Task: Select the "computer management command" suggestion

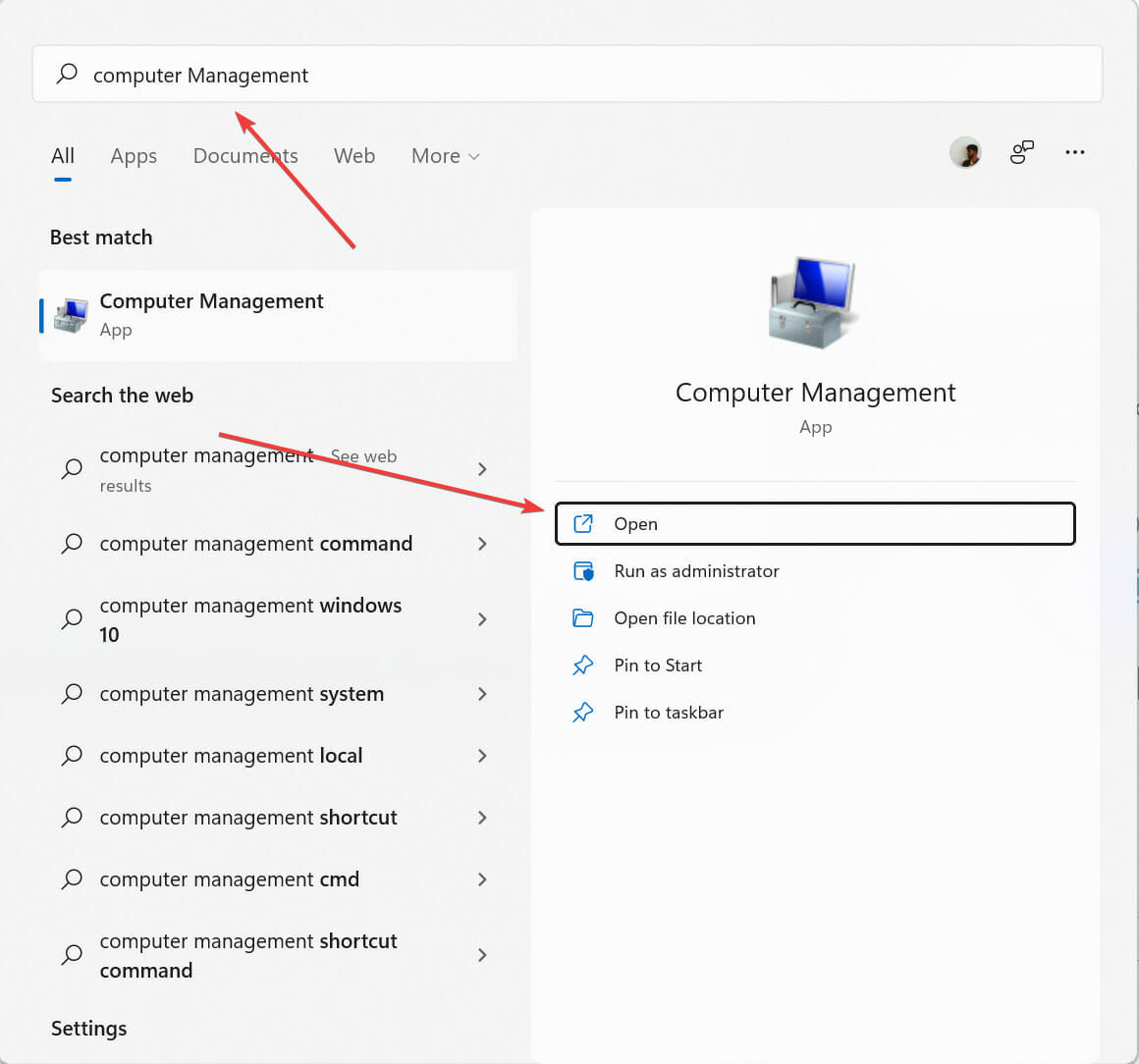Action: (278, 544)
